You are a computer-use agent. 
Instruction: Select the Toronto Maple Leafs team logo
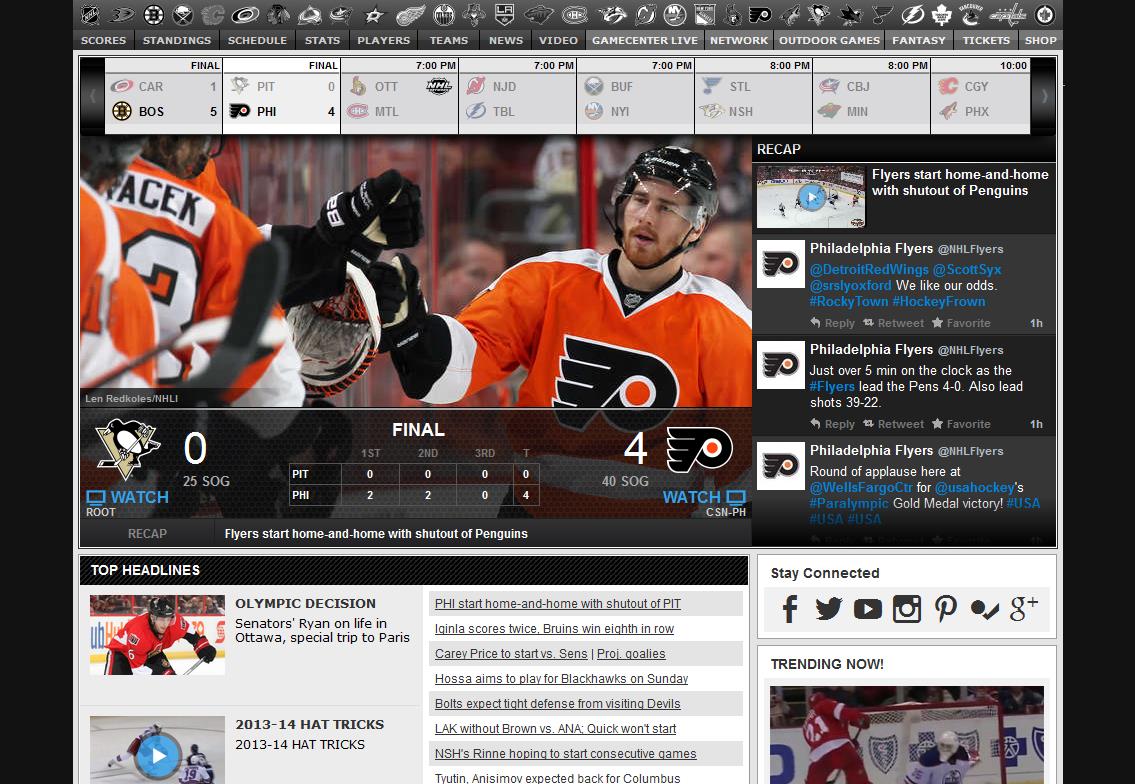point(941,14)
